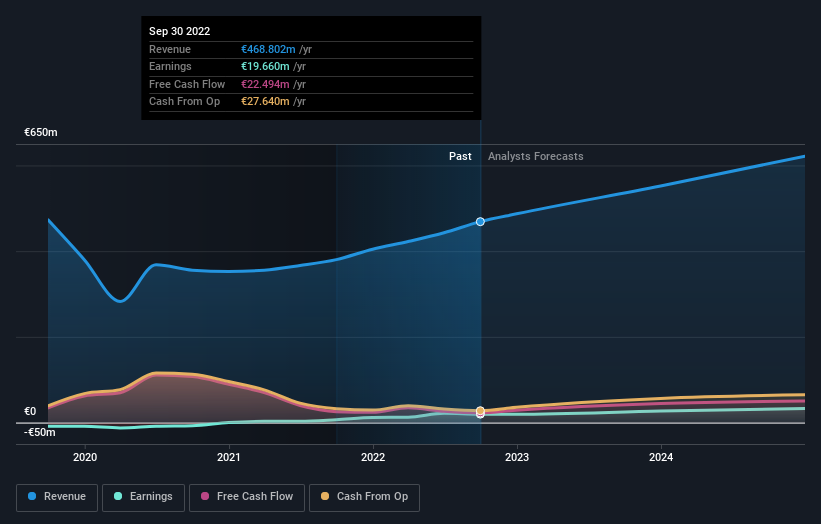The height and width of the screenshot is (524, 821).
Task: Toggle the Free Cash Flow legend button
Action: pos(247,497)
